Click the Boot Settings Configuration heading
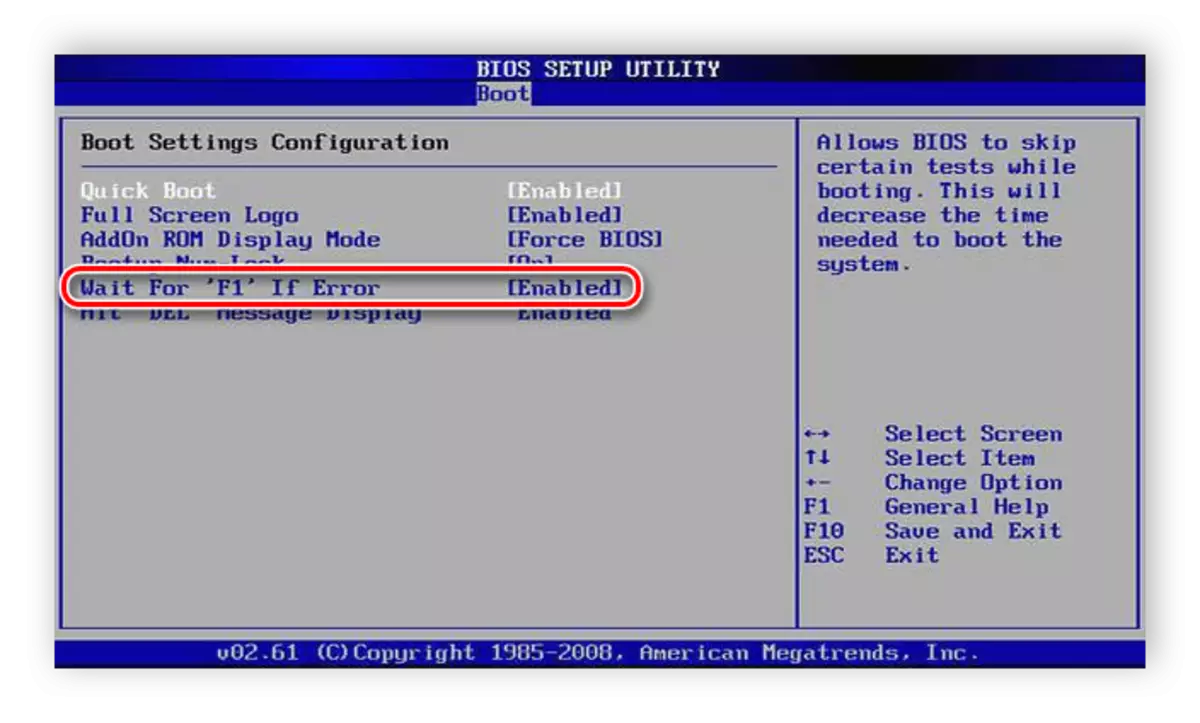This screenshot has width=1200, height=723. [265, 142]
